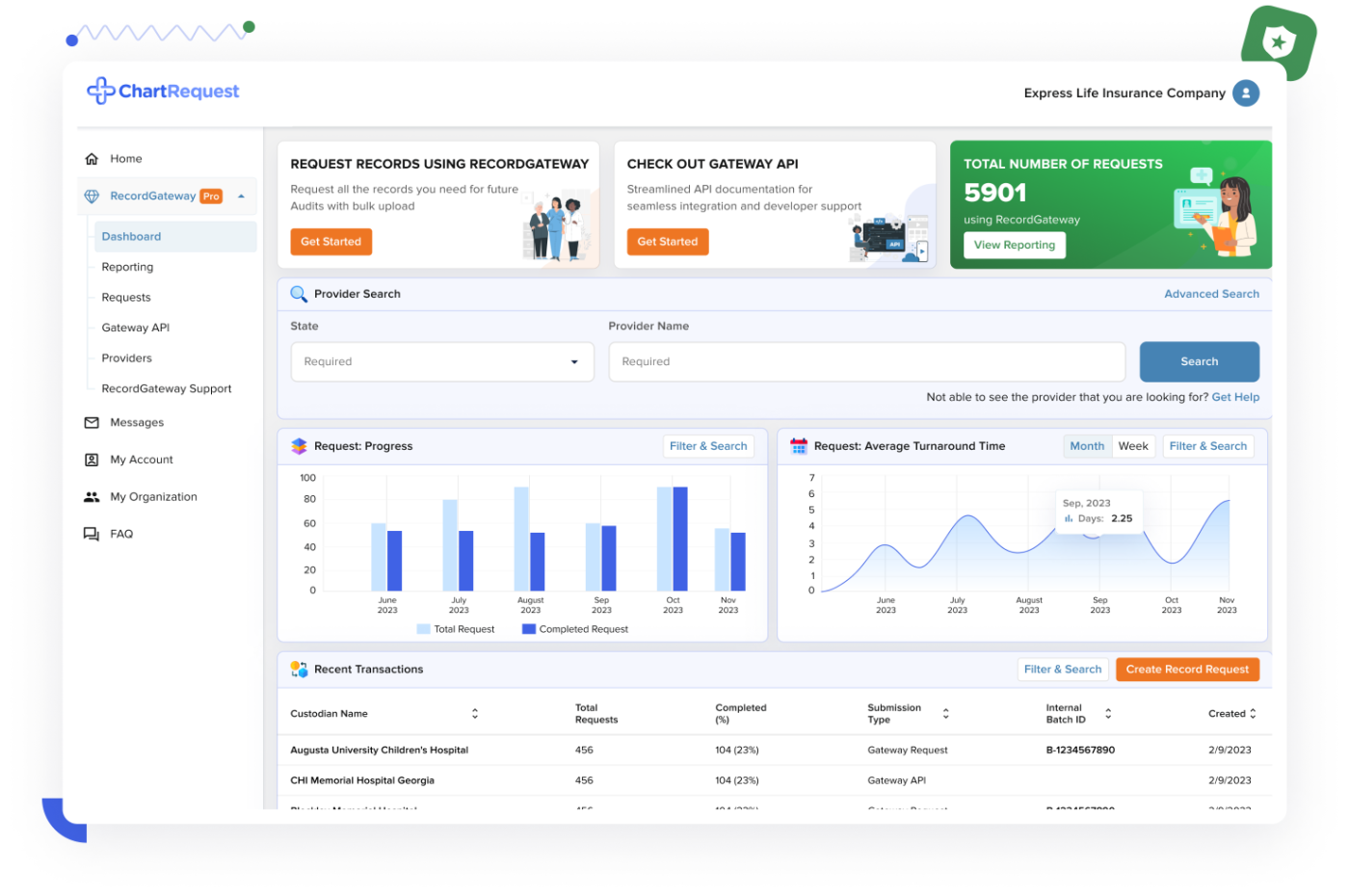Click Get Started on Gateway API card
Viewport: 1349px width, 896px height.
pos(667,242)
